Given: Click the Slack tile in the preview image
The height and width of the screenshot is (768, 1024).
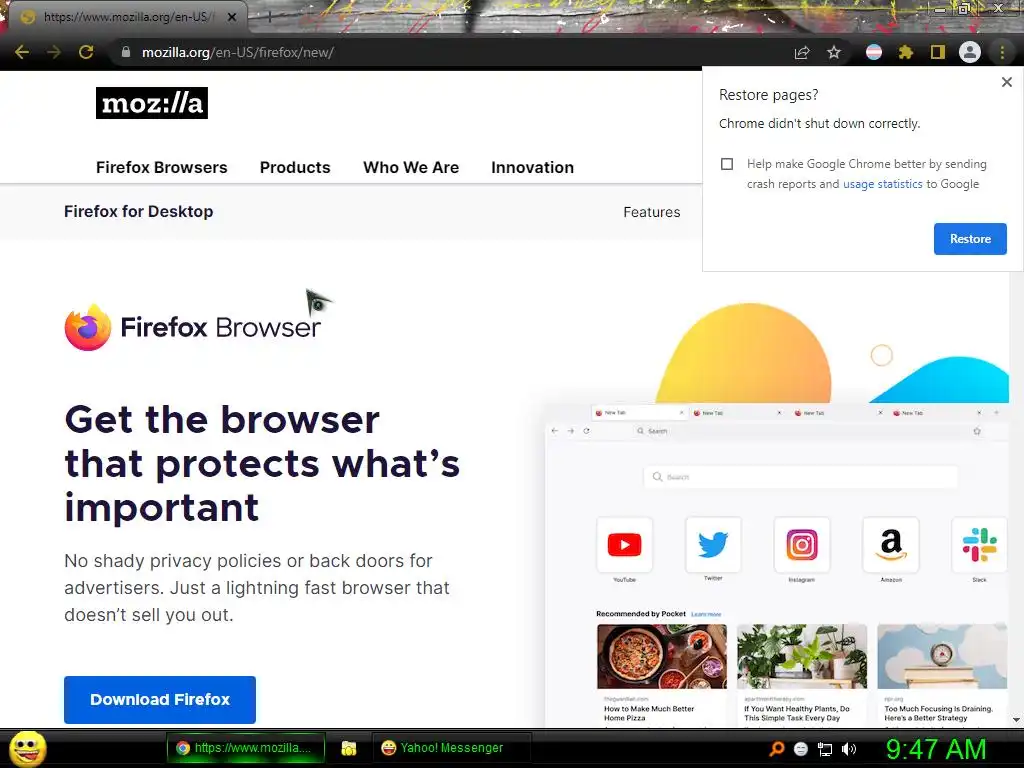Looking at the screenshot, I should click(x=980, y=545).
